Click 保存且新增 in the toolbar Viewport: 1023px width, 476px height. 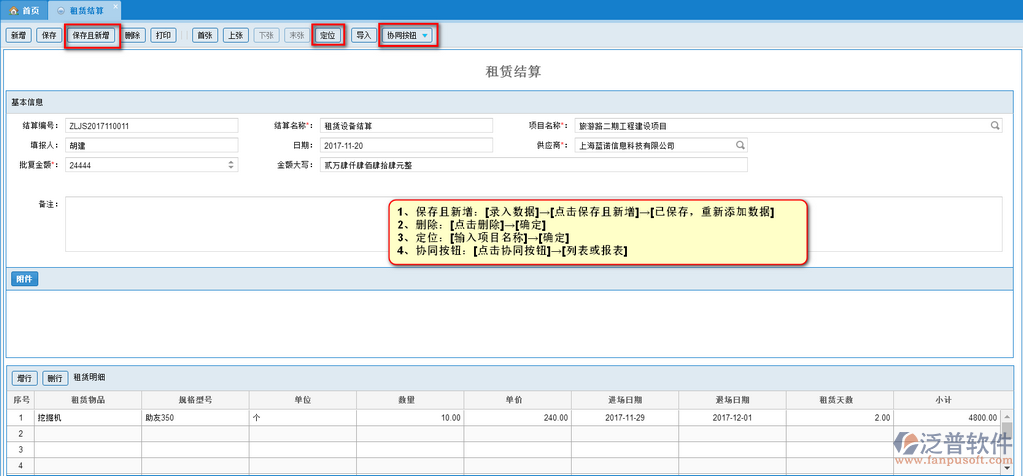pyautogui.click(x=93, y=35)
